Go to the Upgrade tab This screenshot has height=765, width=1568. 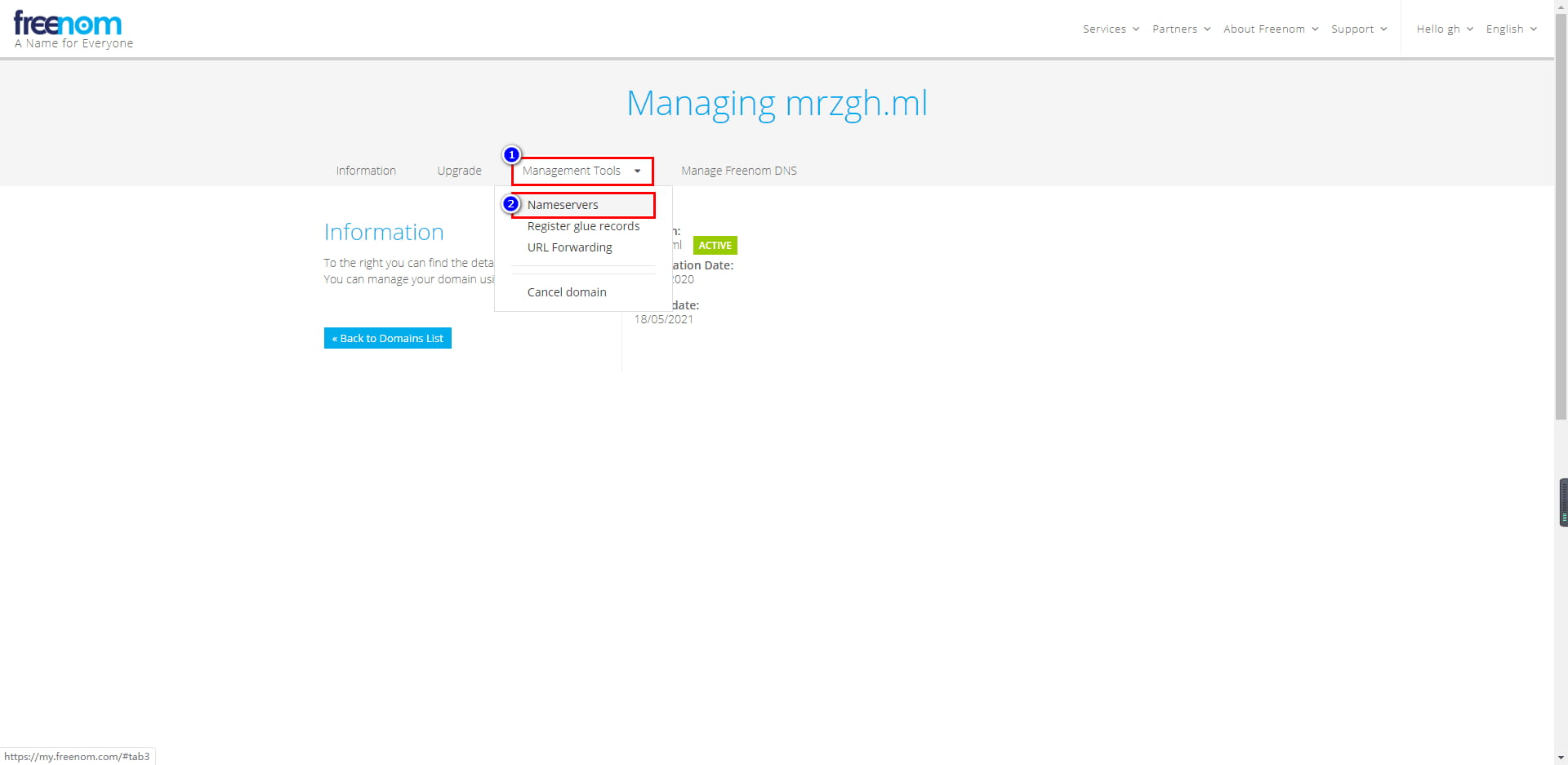pos(459,171)
